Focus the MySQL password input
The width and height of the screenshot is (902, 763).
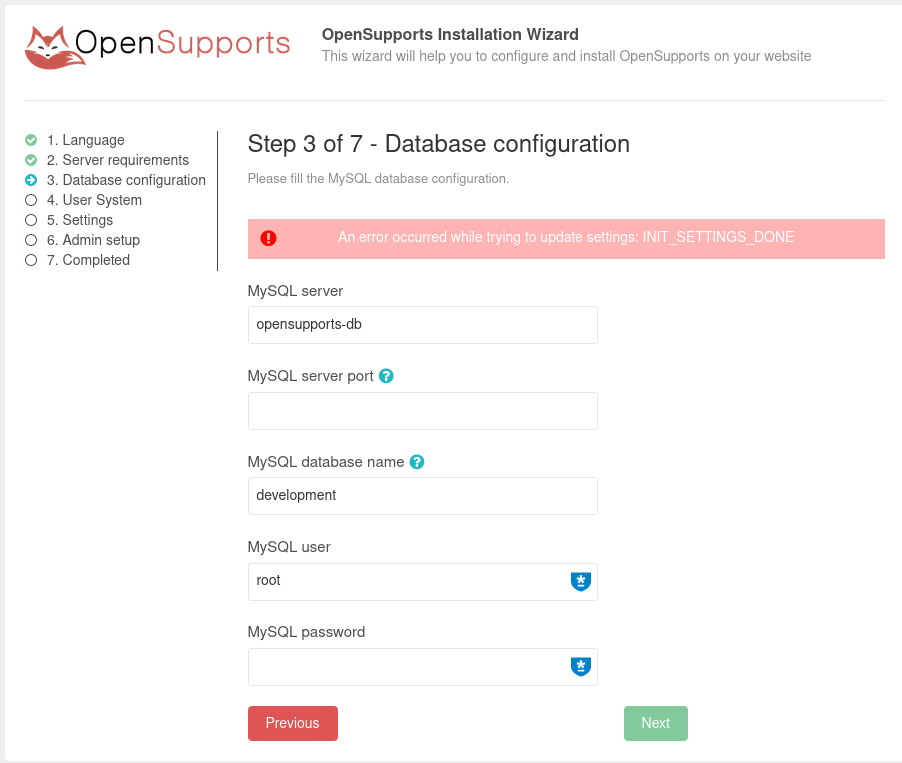(410, 666)
